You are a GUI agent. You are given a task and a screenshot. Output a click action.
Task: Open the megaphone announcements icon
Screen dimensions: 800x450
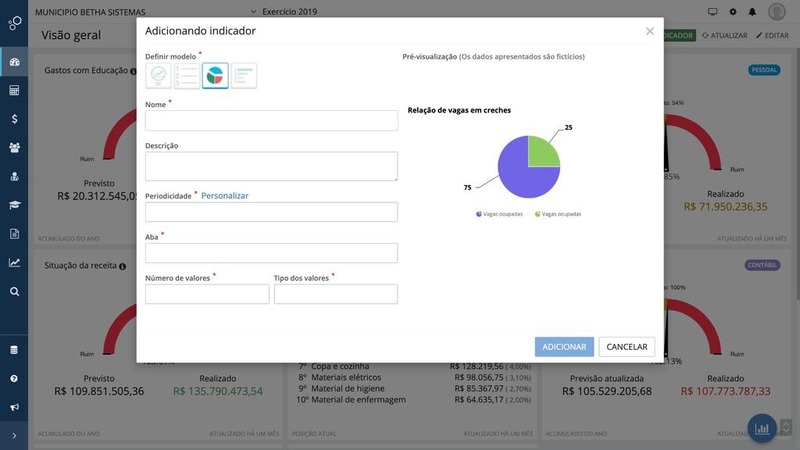click(14, 407)
